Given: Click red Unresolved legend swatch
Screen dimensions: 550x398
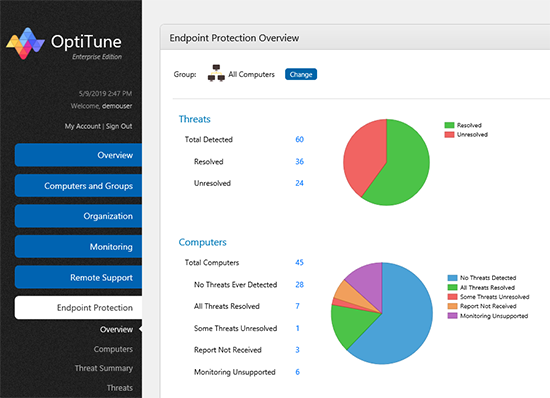Looking at the screenshot, I should pos(449,135).
